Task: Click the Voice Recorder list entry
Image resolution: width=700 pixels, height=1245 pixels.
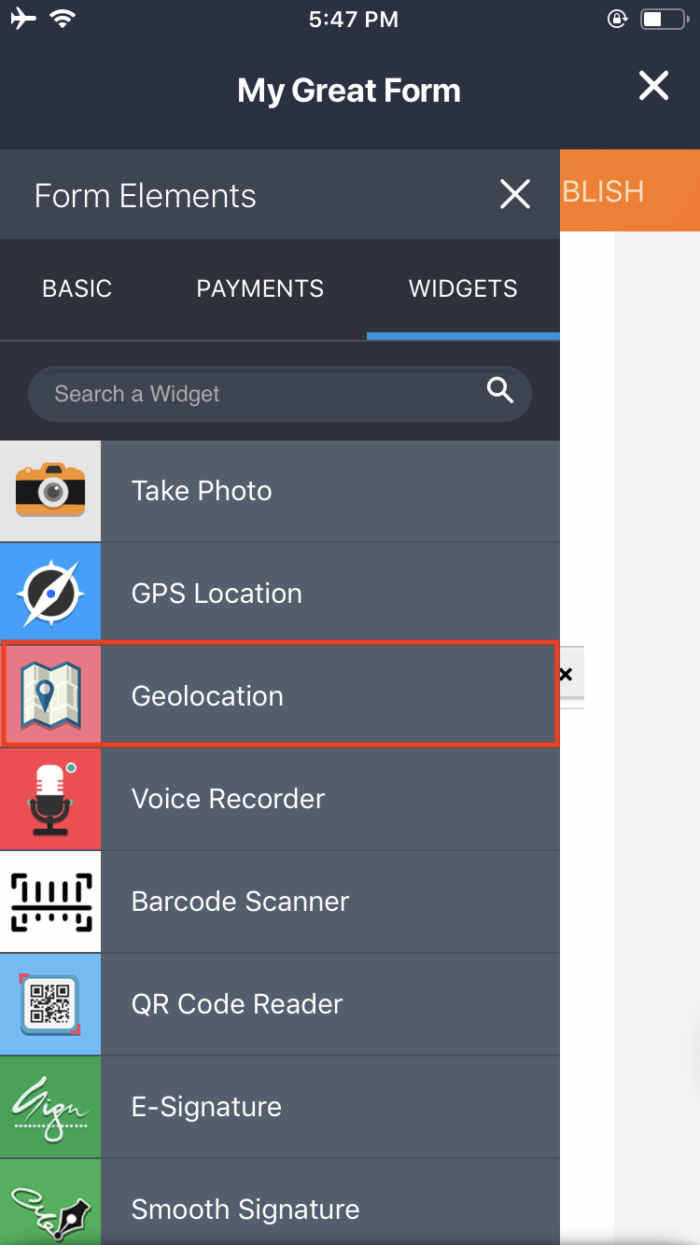Action: click(280, 798)
